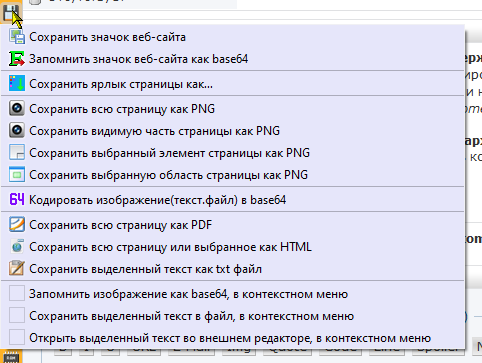Screen dimensions: 482x363
Task: Click camera icon for saving whole page PNG
Action: tap(17, 109)
